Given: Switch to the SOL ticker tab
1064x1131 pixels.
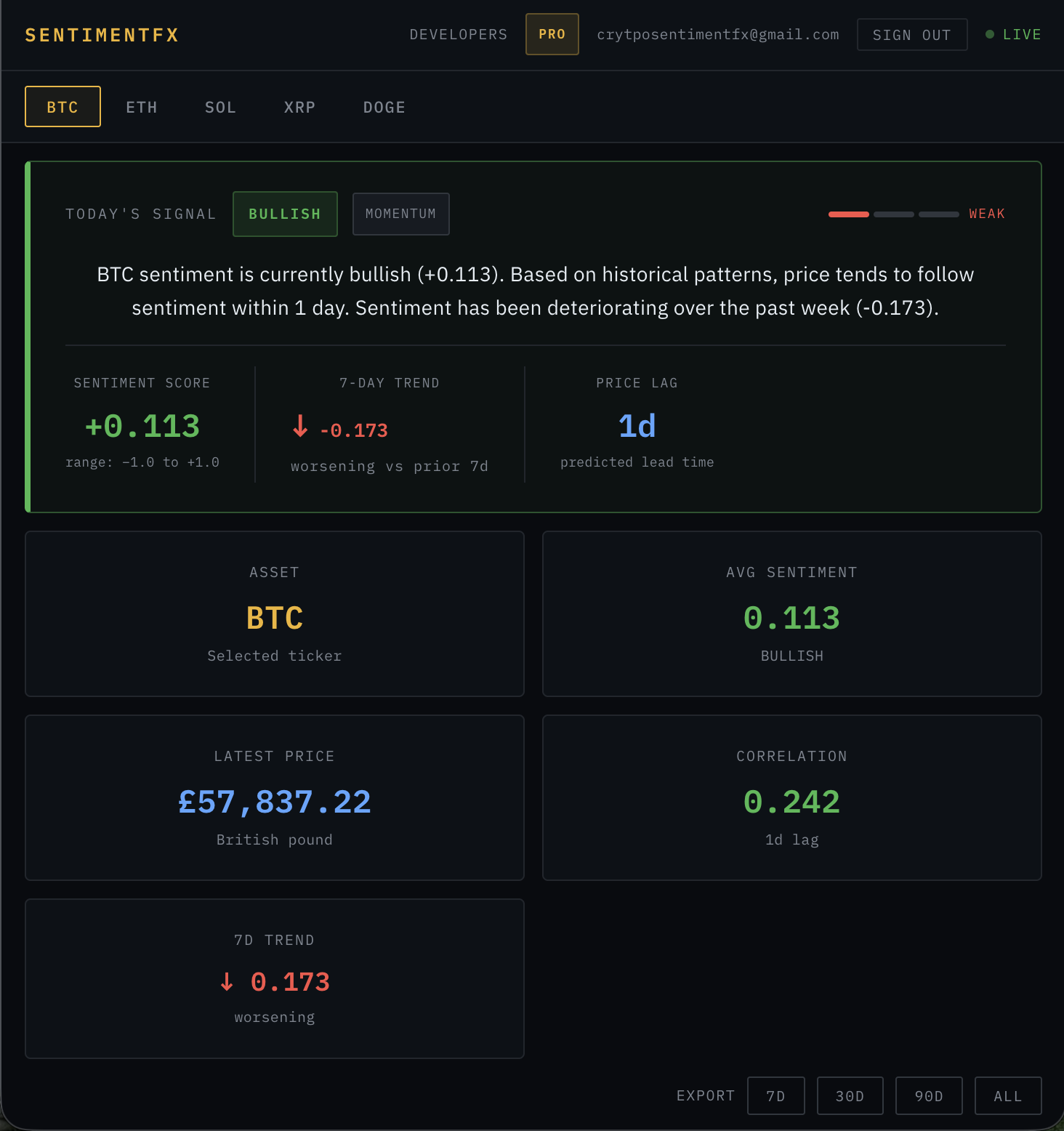Looking at the screenshot, I should (221, 107).
